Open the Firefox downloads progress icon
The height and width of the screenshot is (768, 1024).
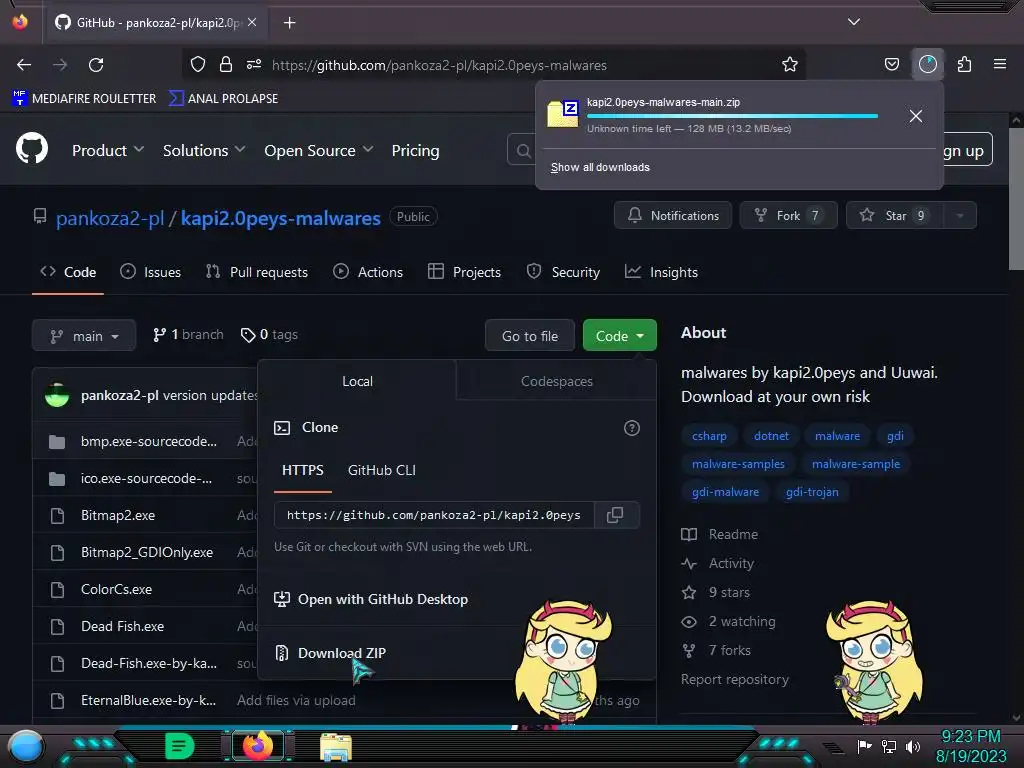coord(928,64)
